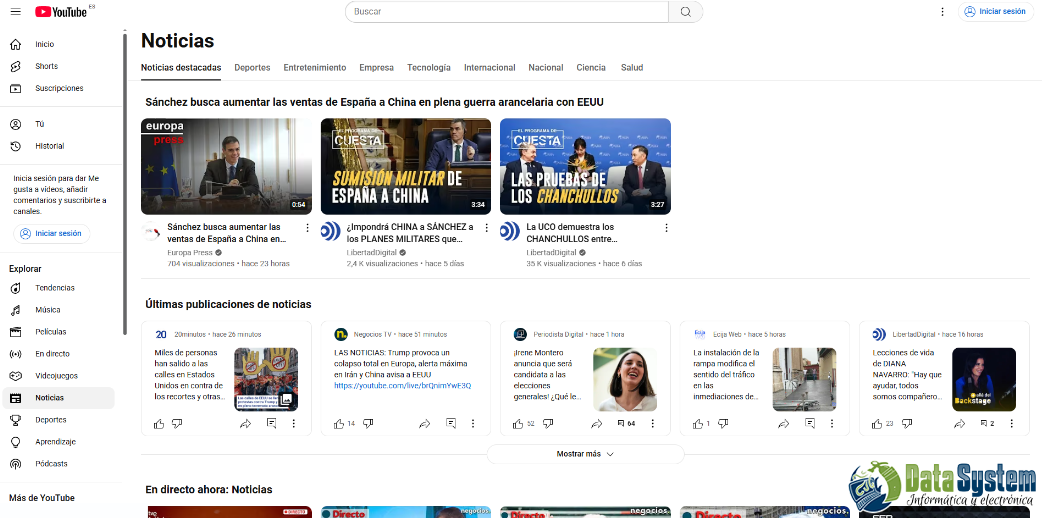
Task: Open the Negocios TV channel name
Action: point(373,334)
